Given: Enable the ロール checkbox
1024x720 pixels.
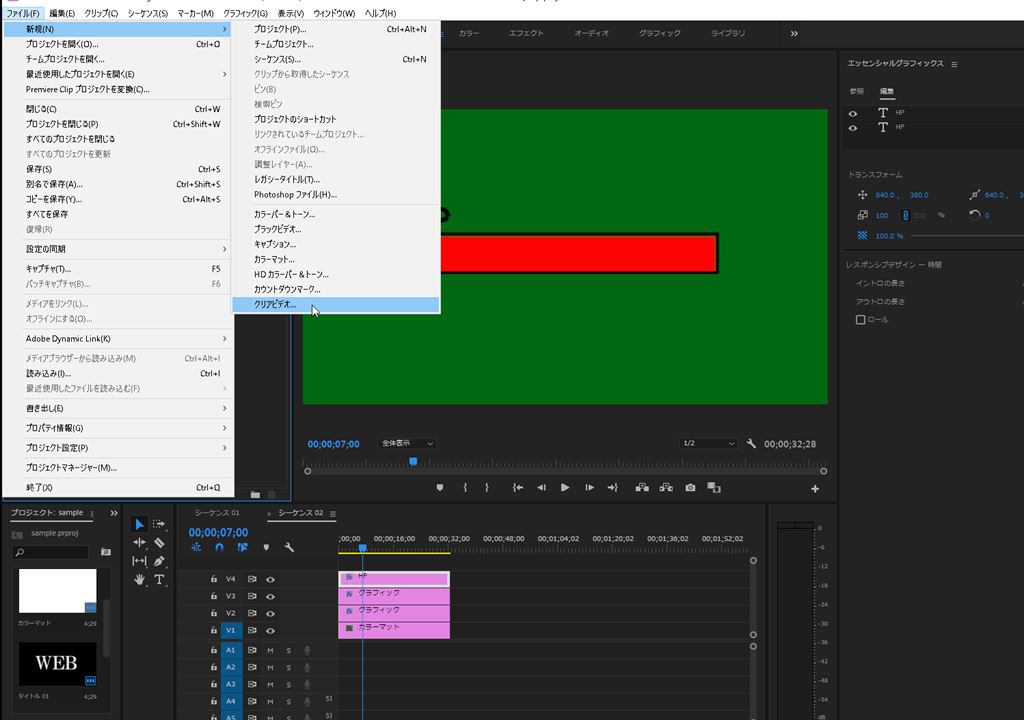Looking at the screenshot, I should point(860,320).
